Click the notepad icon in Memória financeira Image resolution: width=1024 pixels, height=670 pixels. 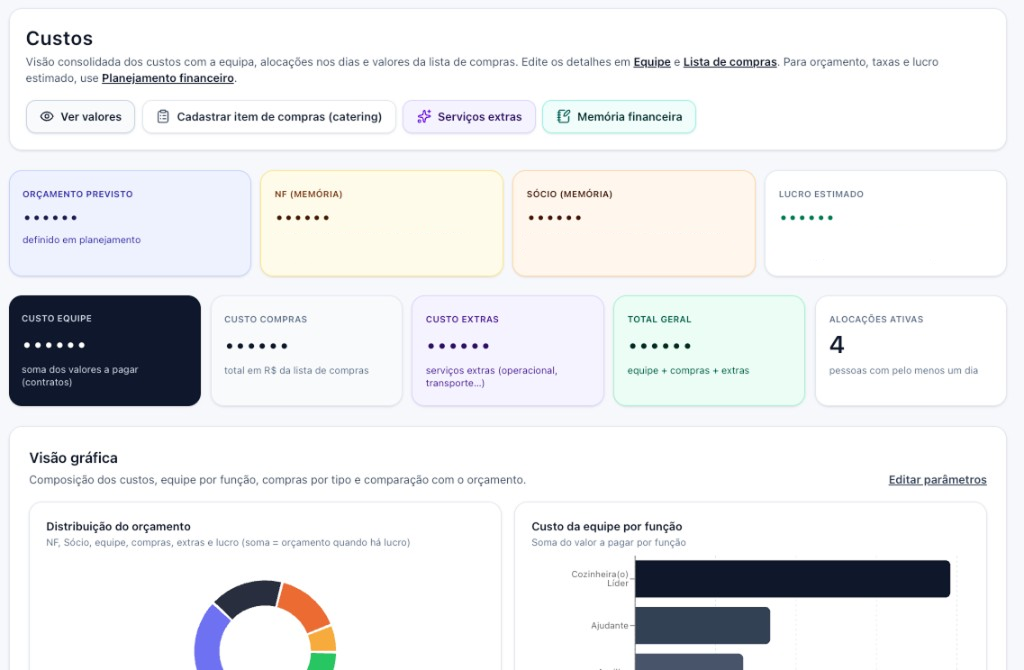[563, 116]
